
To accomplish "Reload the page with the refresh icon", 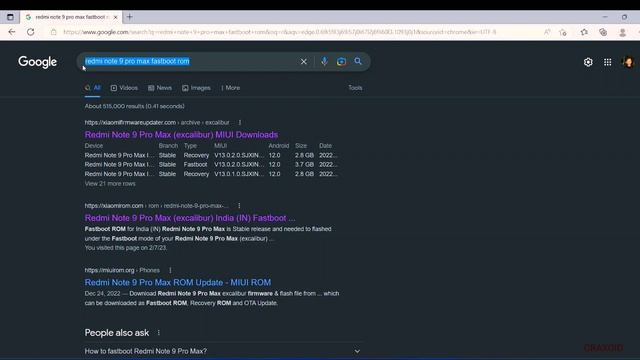I will 31,32.
